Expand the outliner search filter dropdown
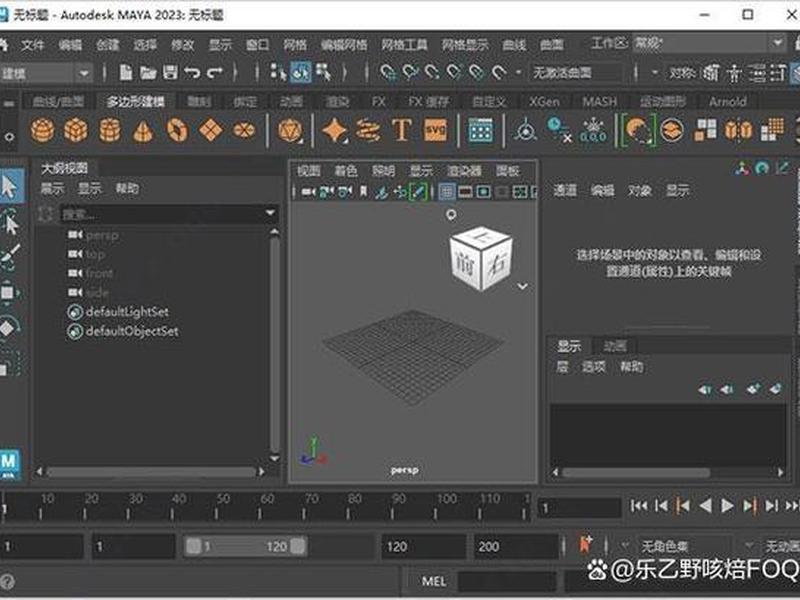800x600 pixels. coord(270,213)
